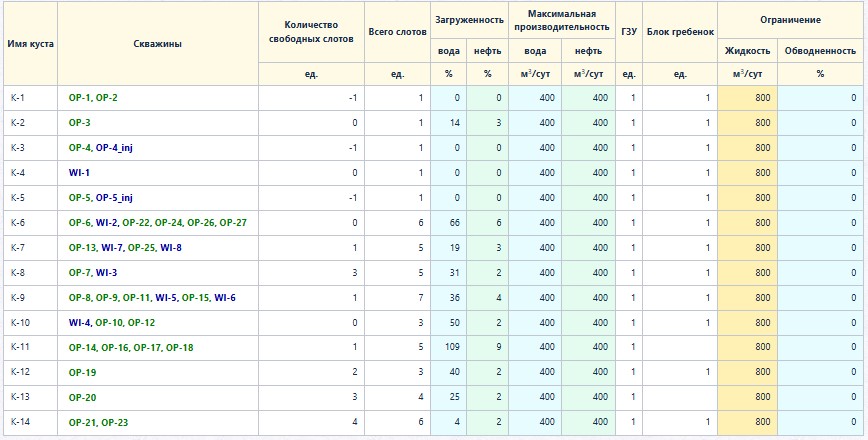The image size is (868, 440).
Task: Select row name K-11
Action: (20, 348)
